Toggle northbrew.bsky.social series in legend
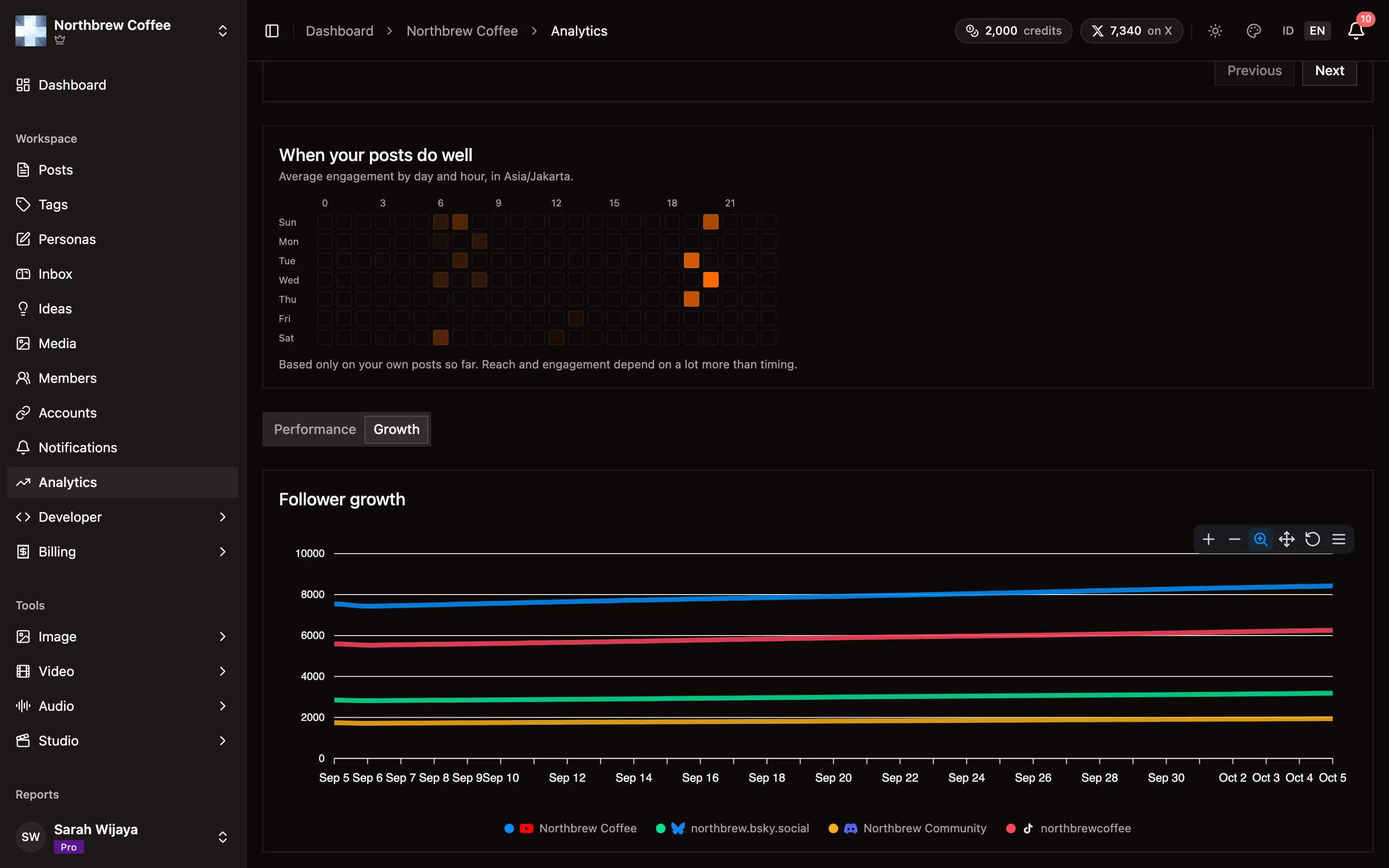The width and height of the screenshot is (1389, 868). pyautogui.click(x=733, y=828)
